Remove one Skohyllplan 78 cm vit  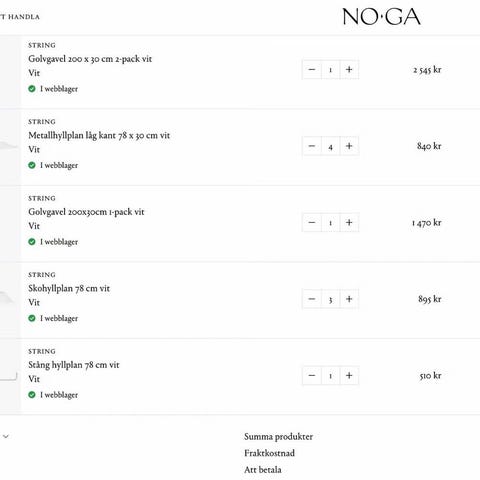[x=312, y=299]
